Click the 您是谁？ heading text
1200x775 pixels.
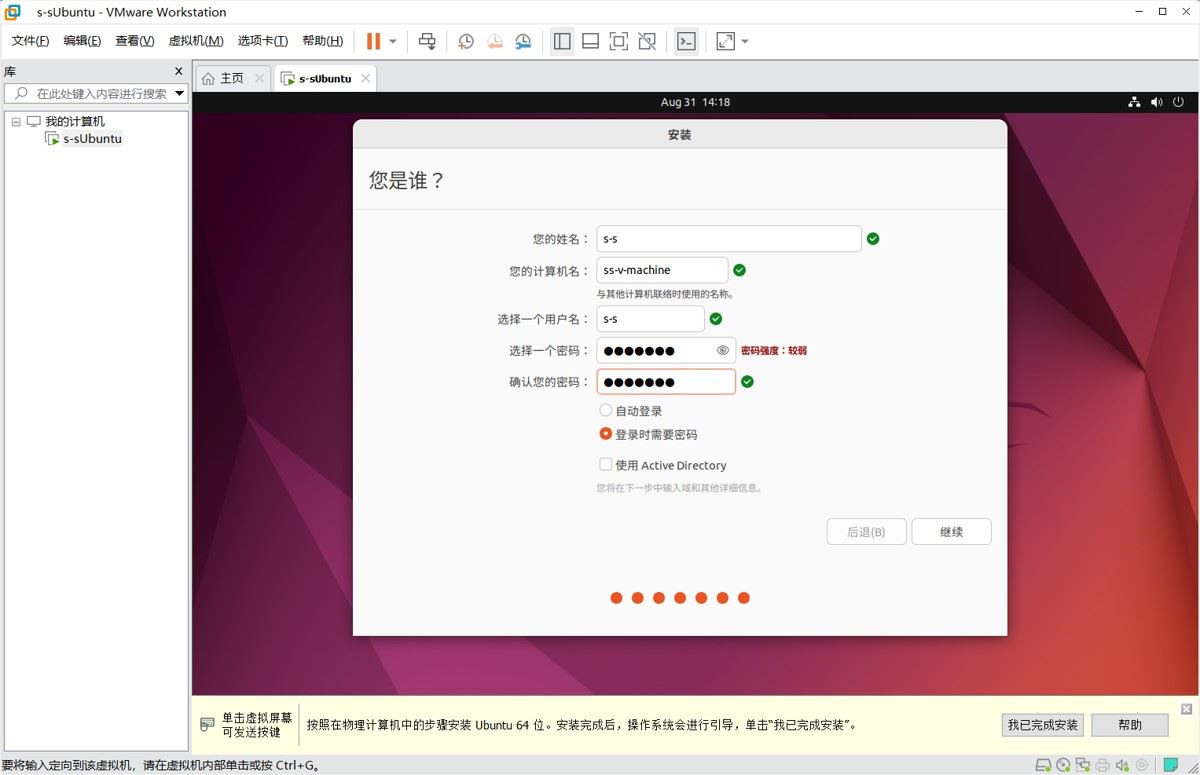(406, 180)
